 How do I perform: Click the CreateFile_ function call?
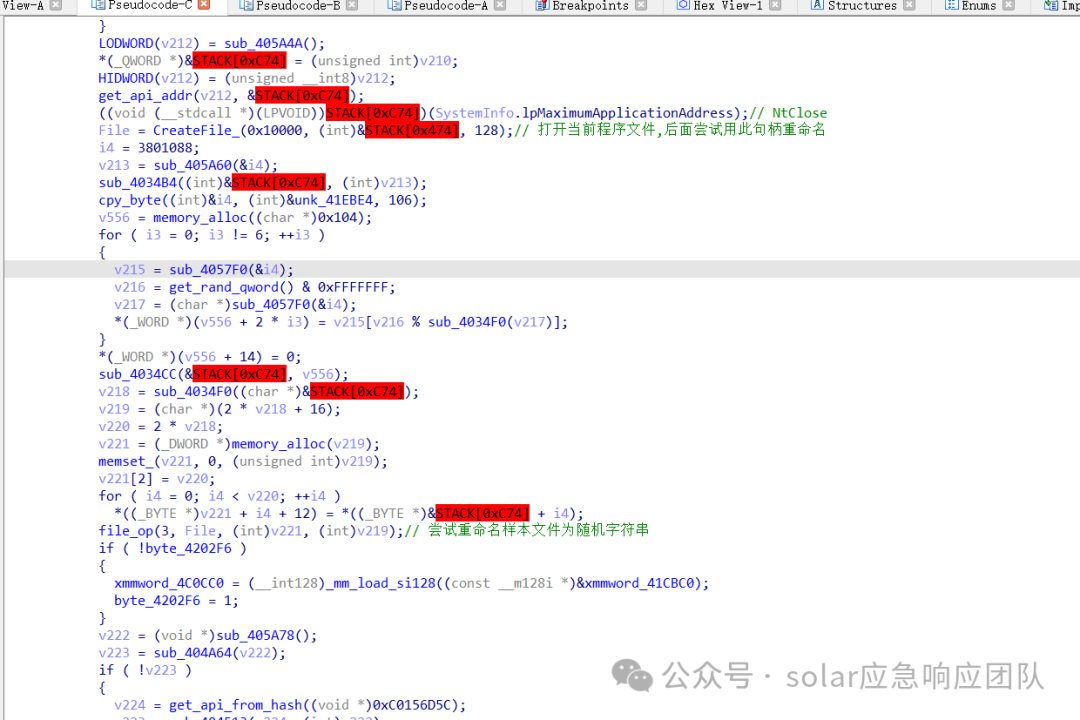[196, 130]
